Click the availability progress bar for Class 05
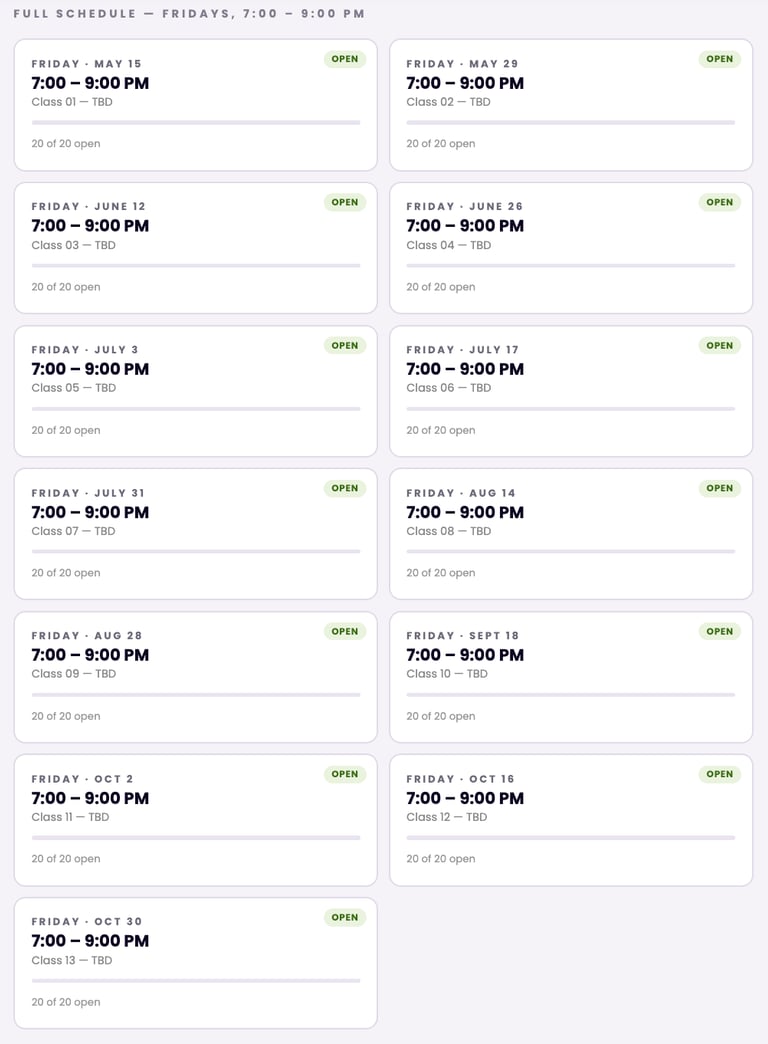Viewport: 768px width, 1044px height. pyautogui.click(x=195, y=409)
